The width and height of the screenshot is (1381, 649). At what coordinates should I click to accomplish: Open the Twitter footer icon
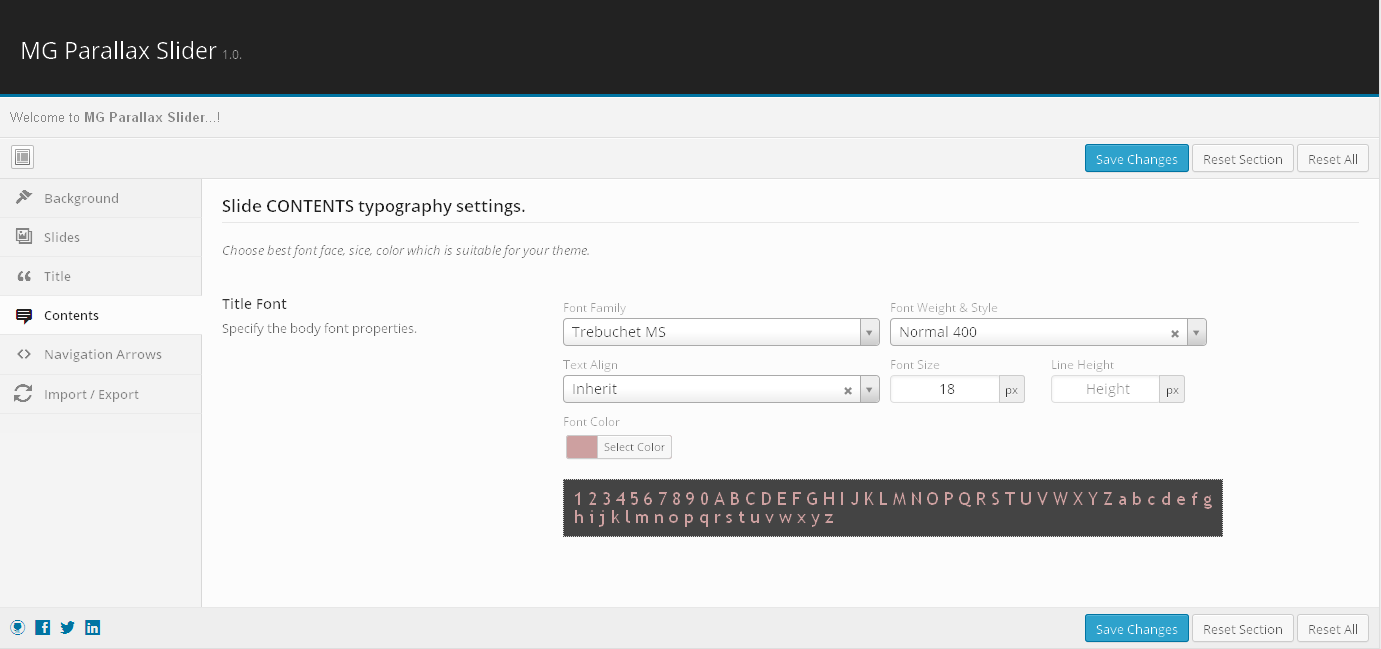click(x=68, y=628)
